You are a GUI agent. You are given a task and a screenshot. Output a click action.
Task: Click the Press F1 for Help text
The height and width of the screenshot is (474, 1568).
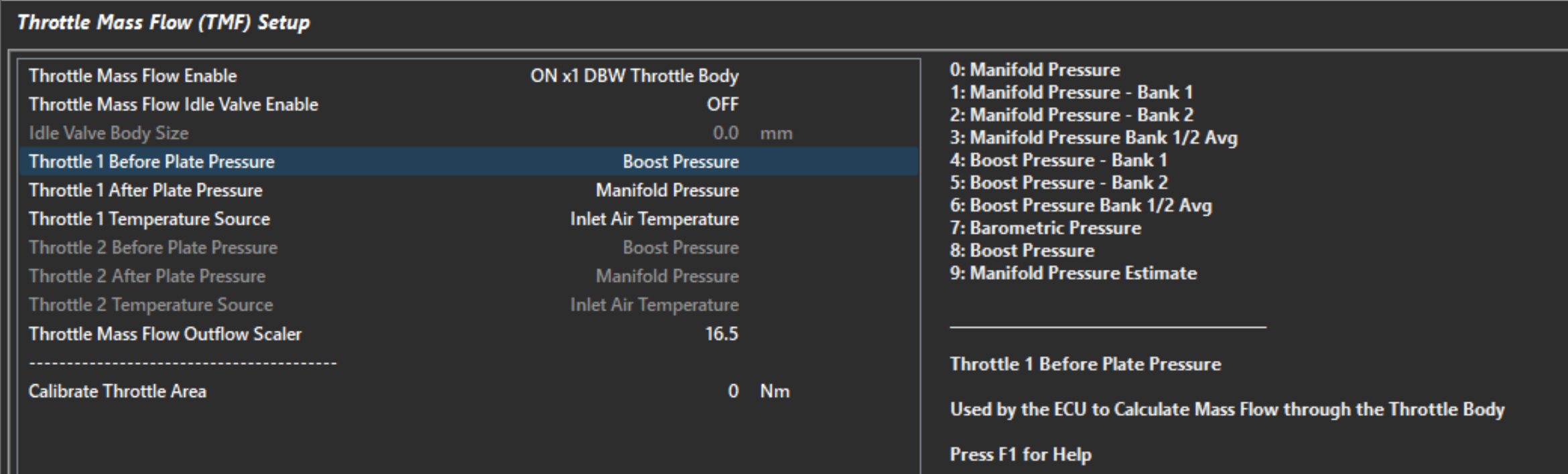pos(1020,455)
